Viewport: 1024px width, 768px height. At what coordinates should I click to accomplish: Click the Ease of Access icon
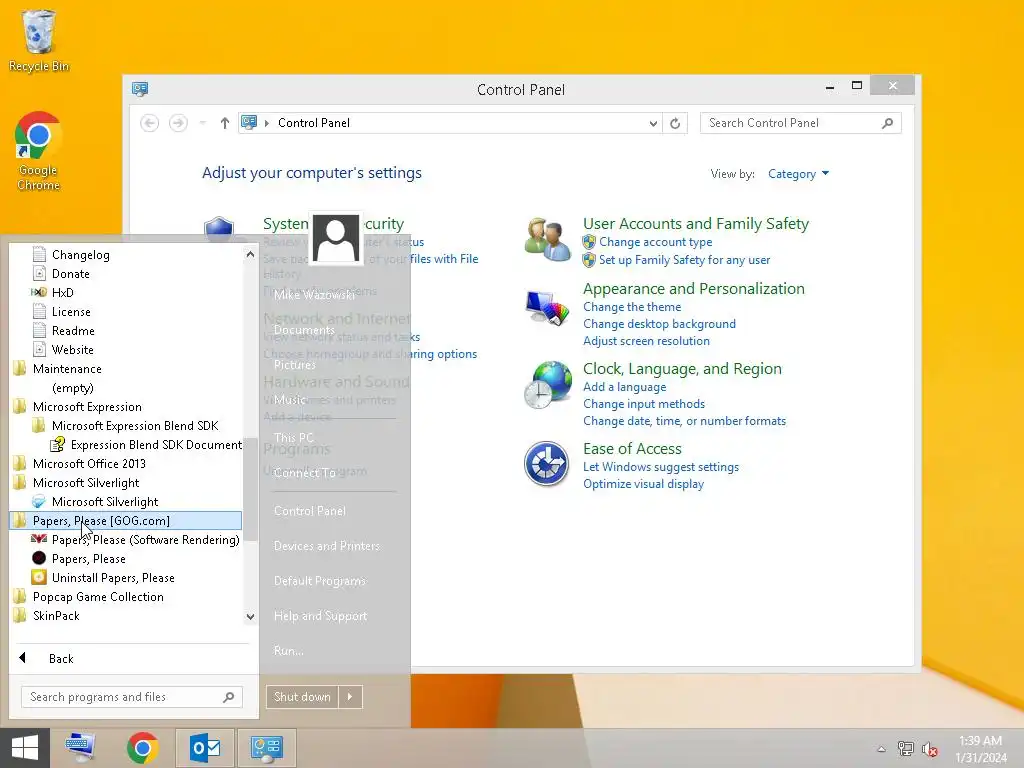pyautogui.click(x=547, y=464)
